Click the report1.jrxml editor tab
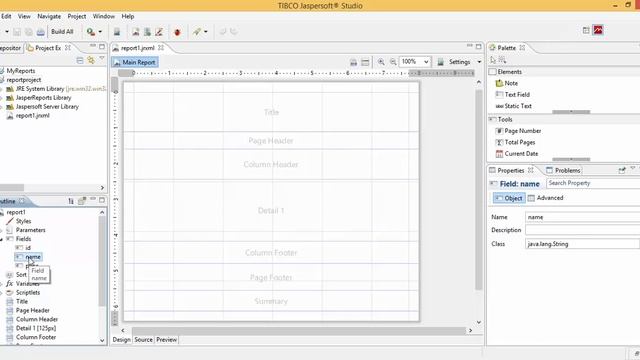This screenshot has width=640, height=360. (138, 48)
